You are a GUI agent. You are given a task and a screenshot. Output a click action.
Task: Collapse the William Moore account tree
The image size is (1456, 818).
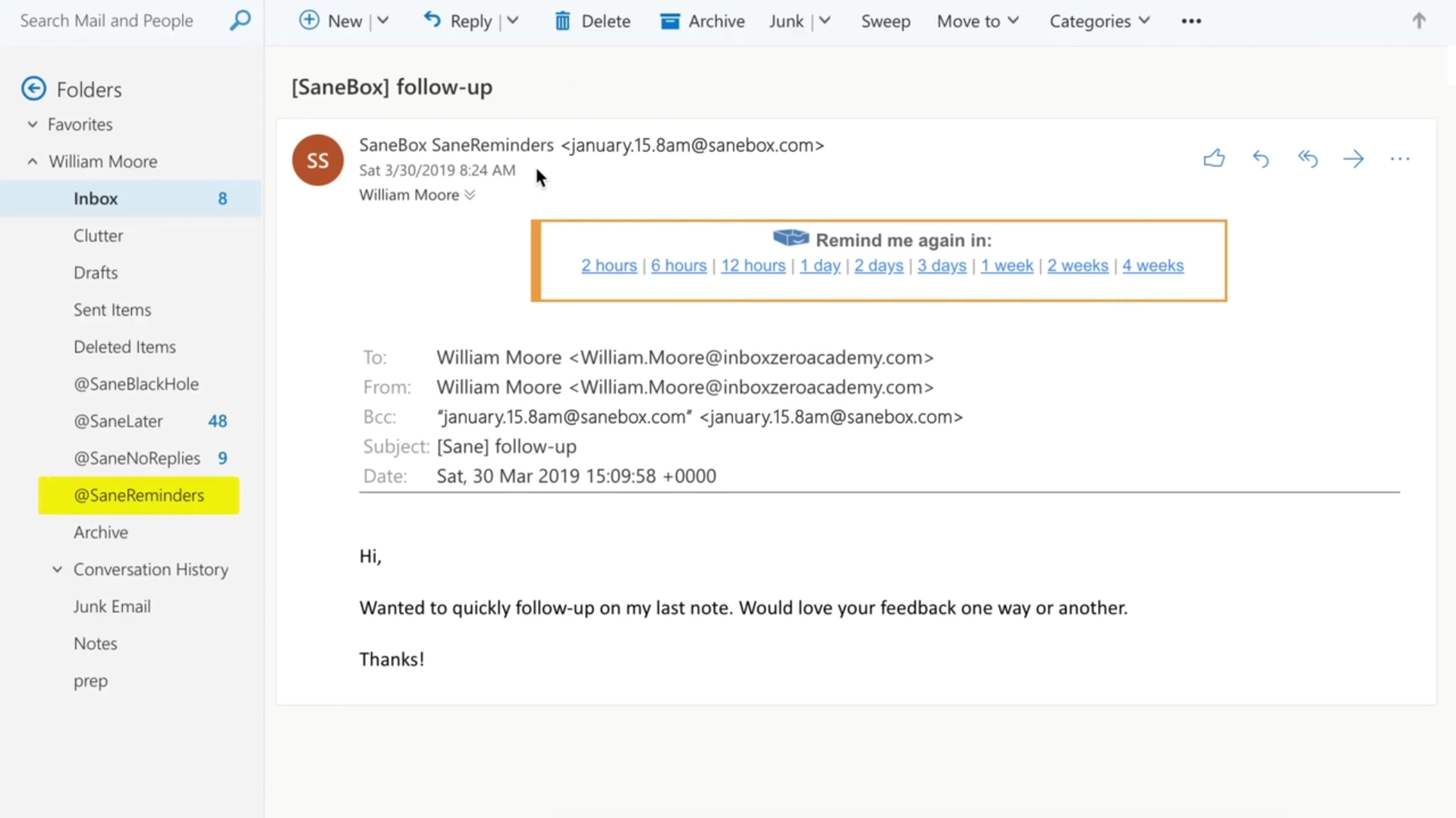point(33,162)
